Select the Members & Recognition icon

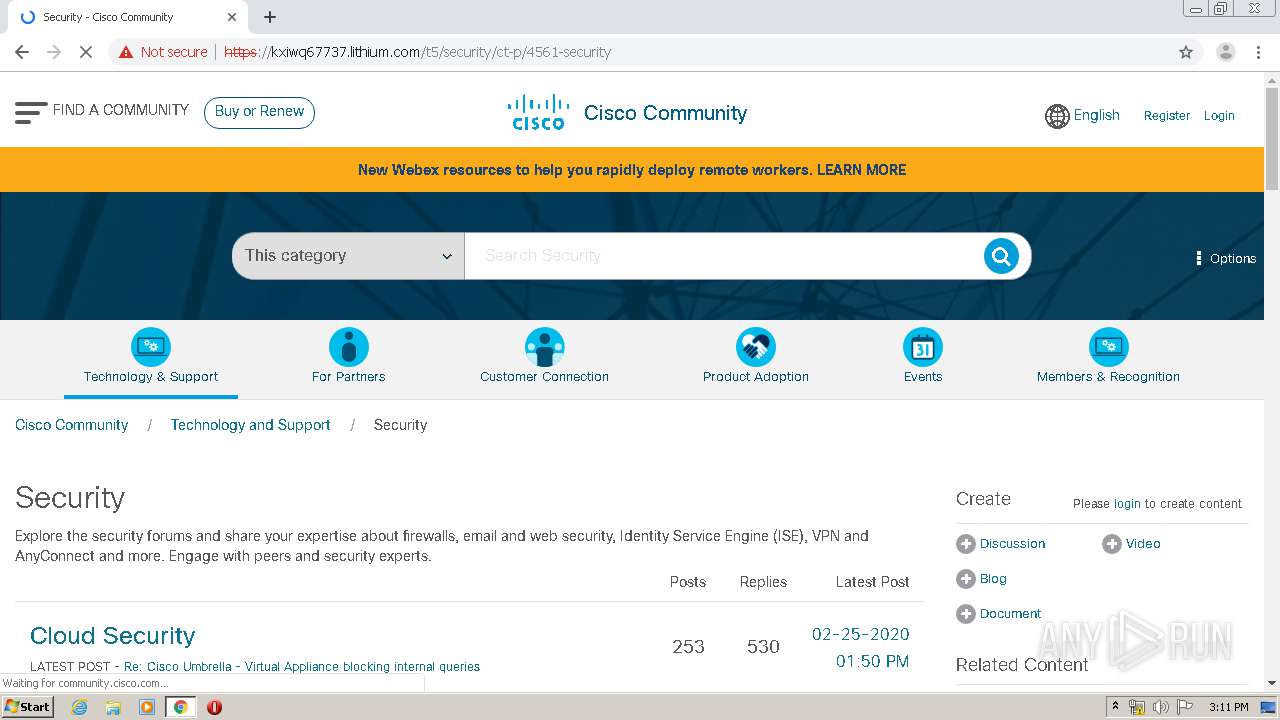click(1108, 347)
